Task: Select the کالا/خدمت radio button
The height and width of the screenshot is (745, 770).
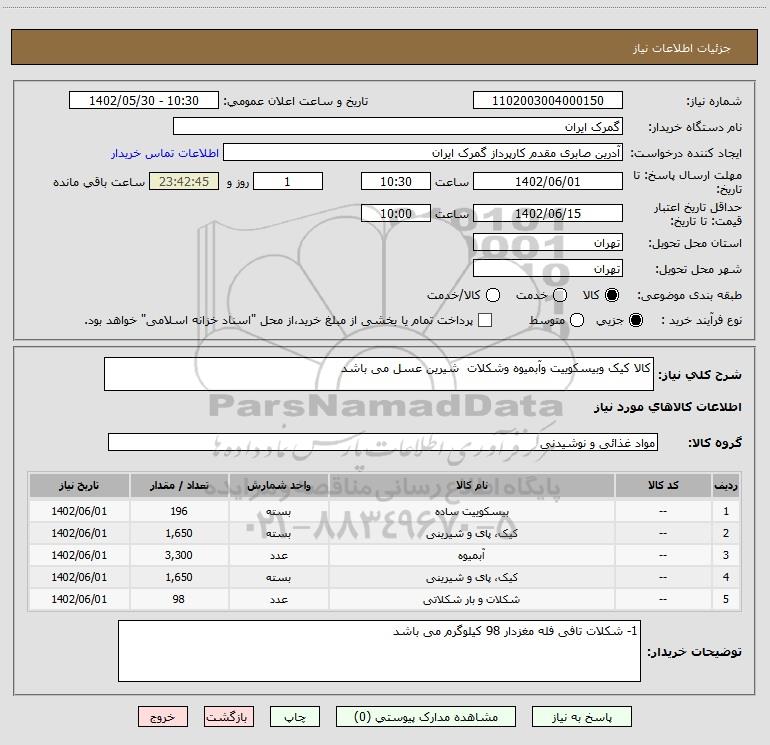Action: [493, 295]
